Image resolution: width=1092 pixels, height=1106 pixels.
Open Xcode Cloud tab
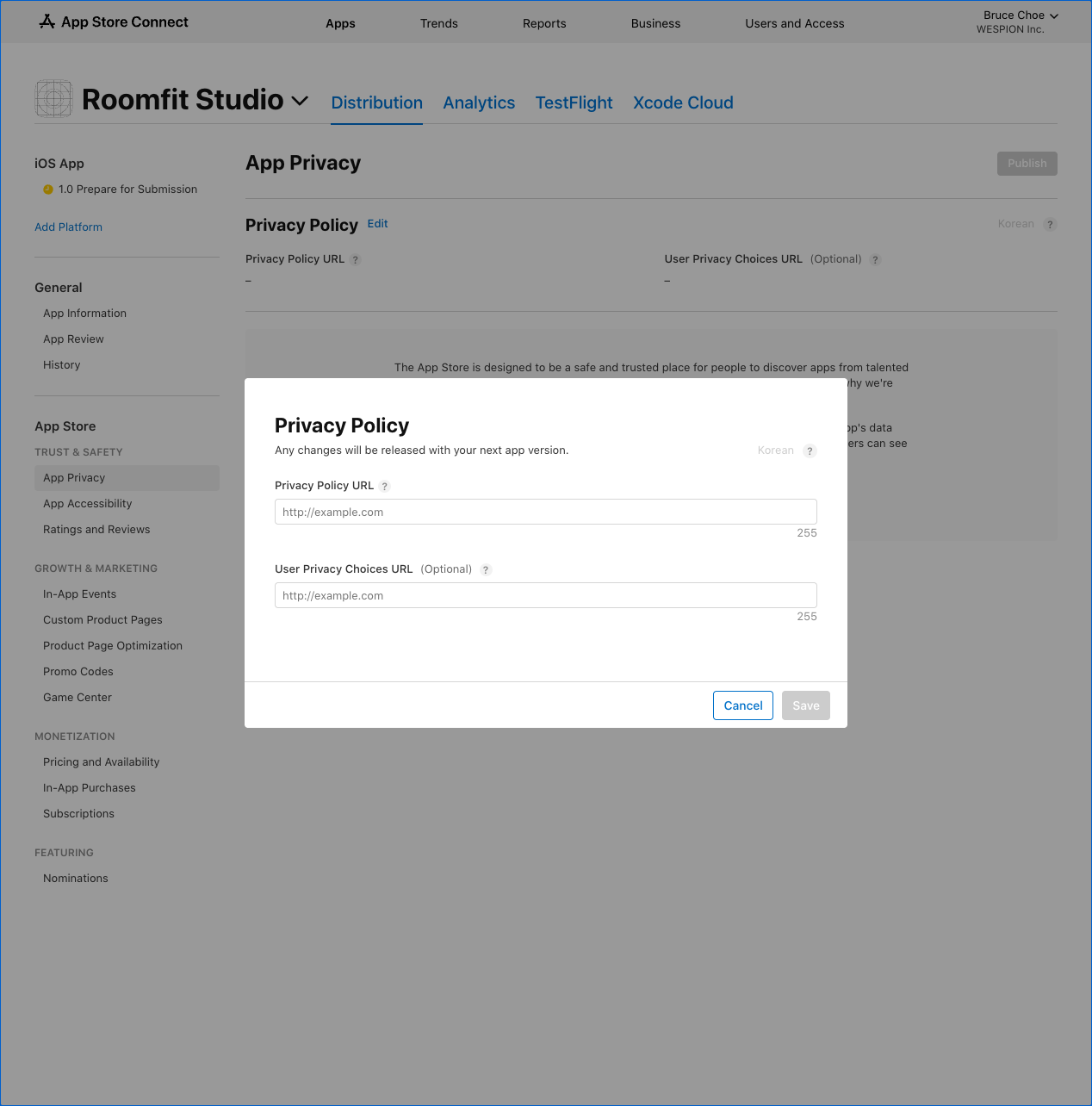tap(683, 103)
